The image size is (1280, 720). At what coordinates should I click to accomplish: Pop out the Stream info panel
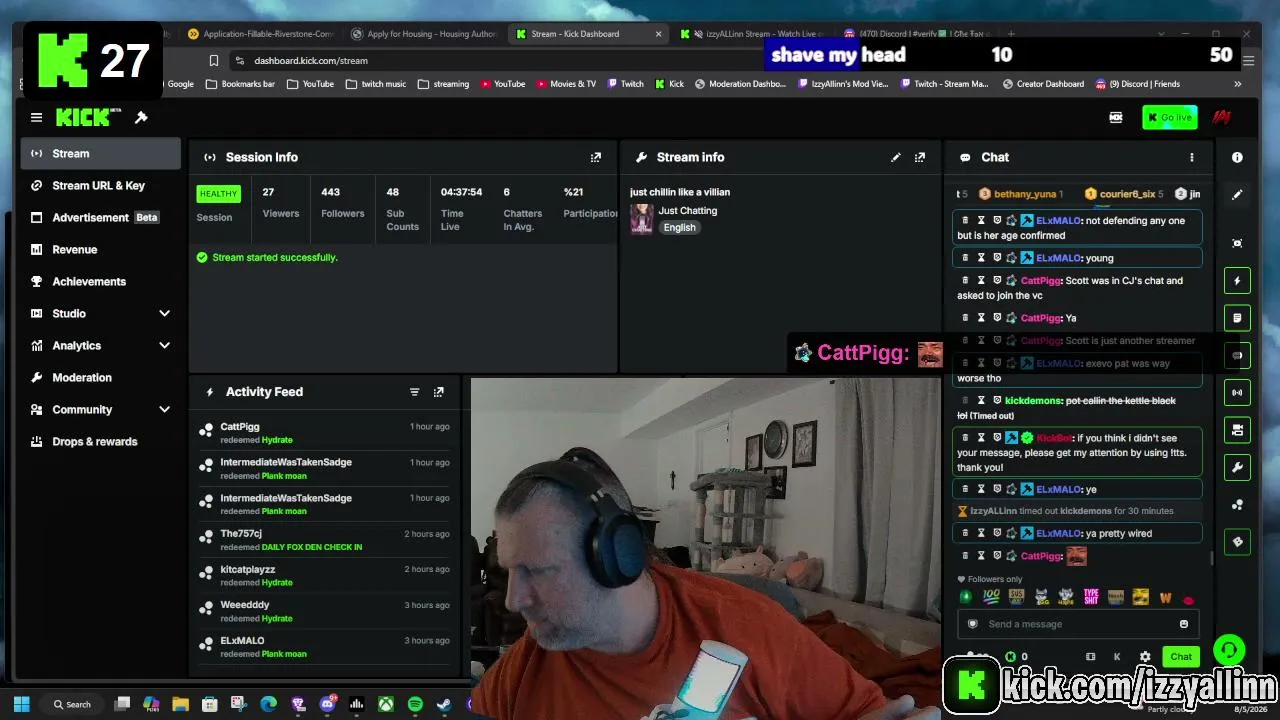(920, 157)
